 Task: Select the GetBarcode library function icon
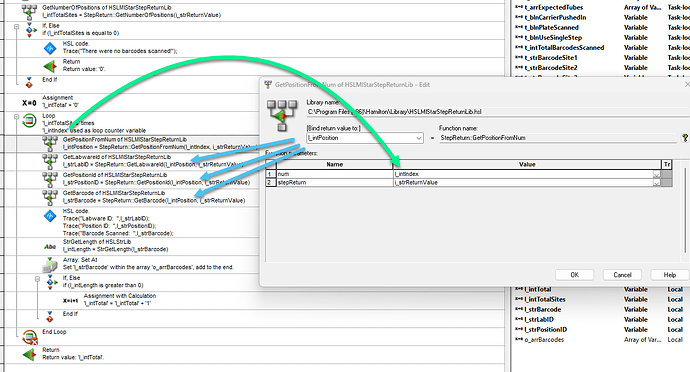point(50,197)
